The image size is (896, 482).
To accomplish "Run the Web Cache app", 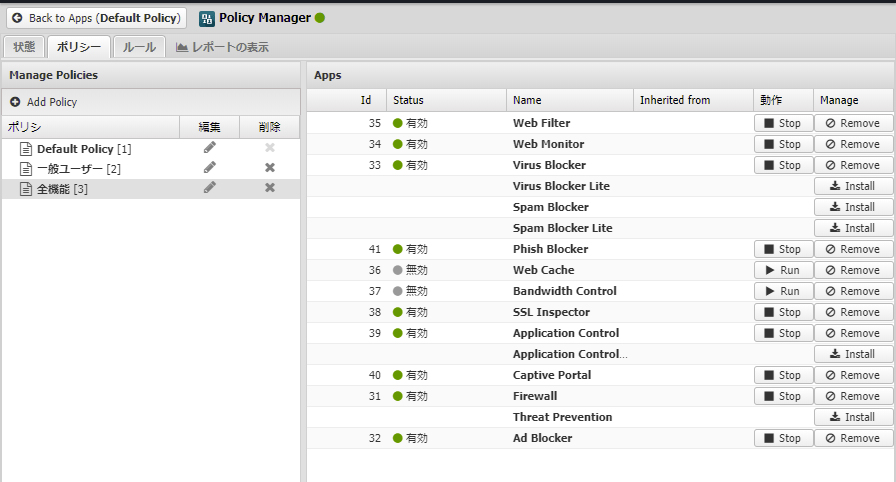I will tap(782, 270).
